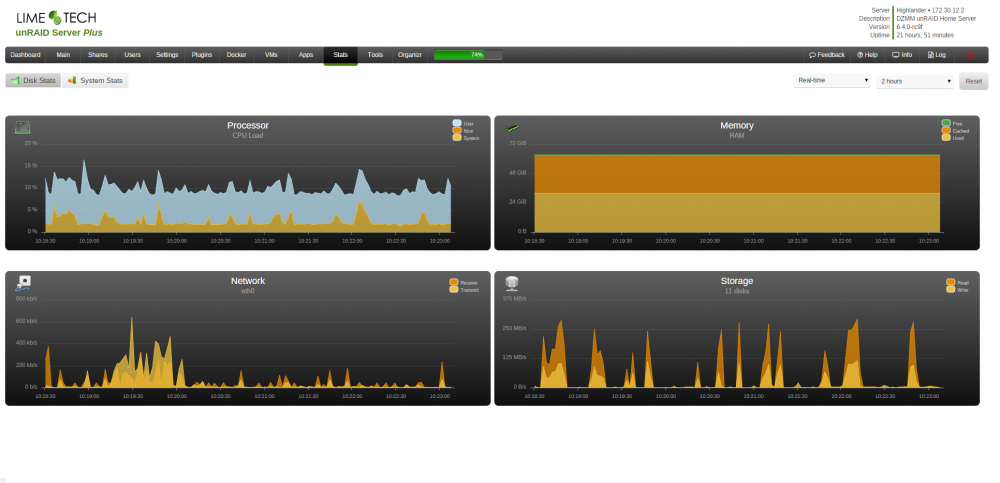Screen dimensions: 1000x483
Task: Toggle the Cached memory legend swatch
Action: click(946, 130)
